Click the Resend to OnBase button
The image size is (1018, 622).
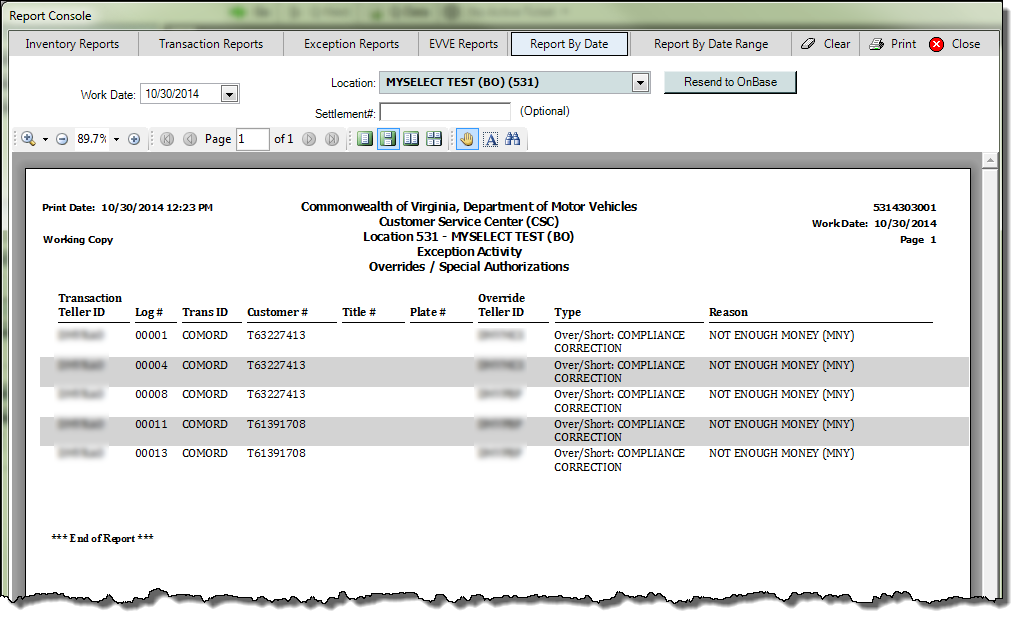coord(730,82)
